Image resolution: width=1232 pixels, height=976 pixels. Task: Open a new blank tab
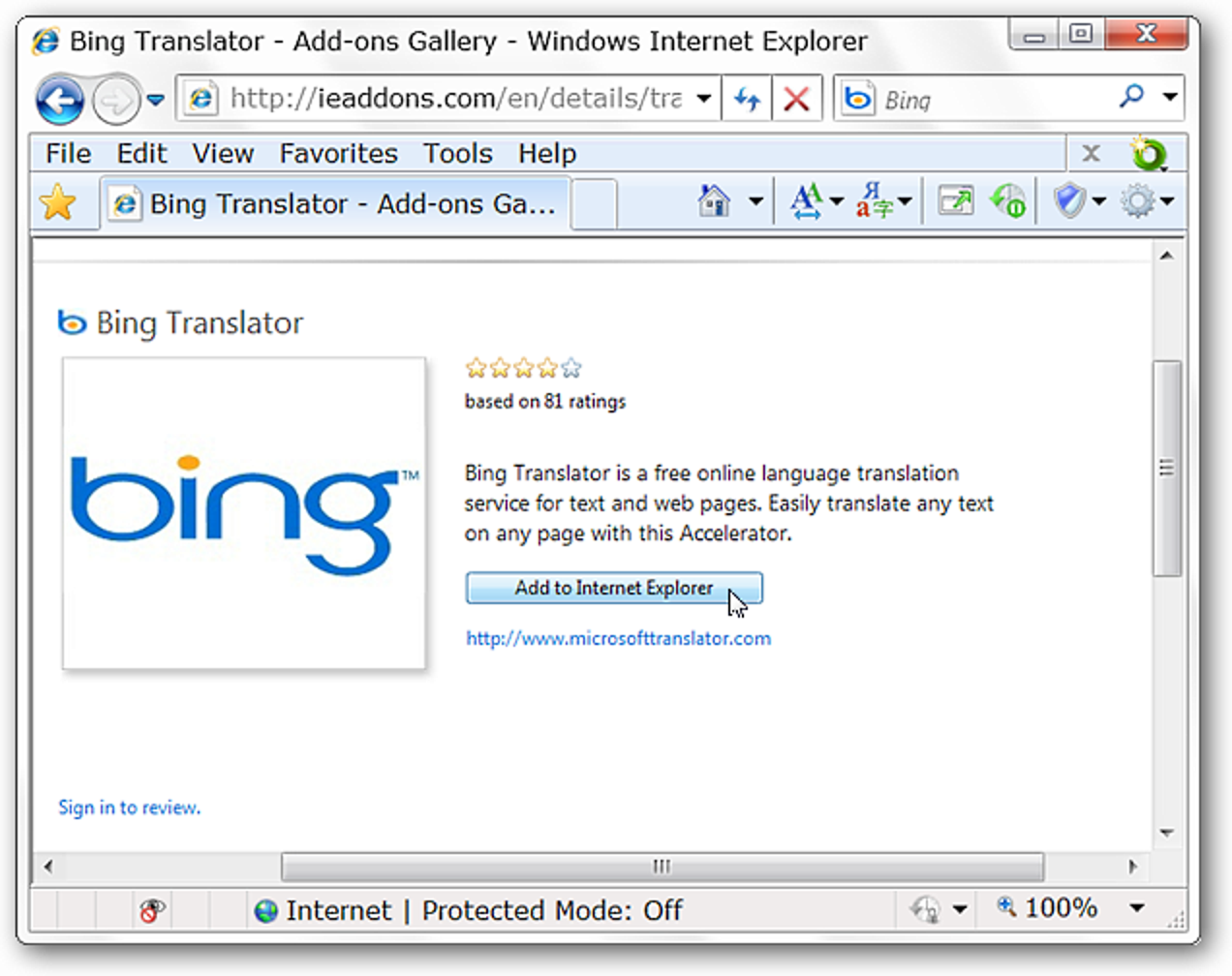(x=595, y=203)
